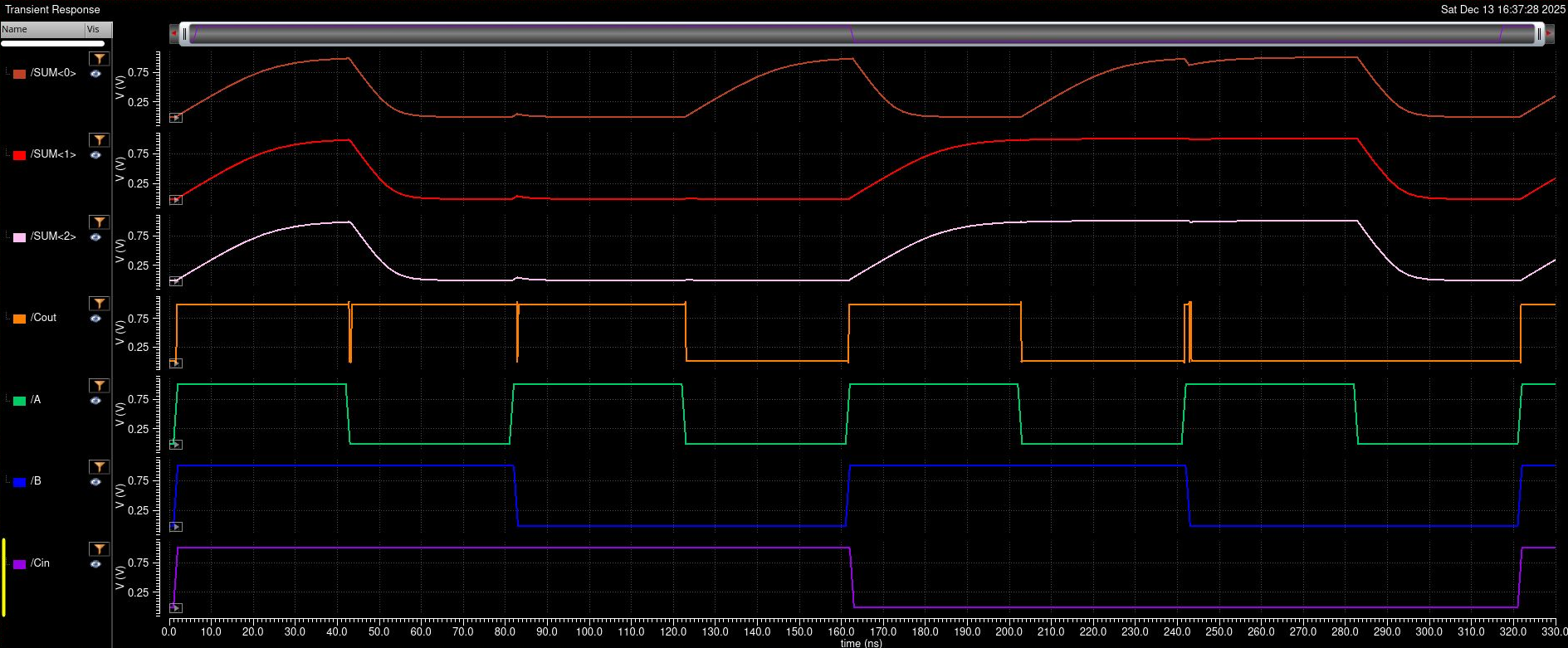Image resolution: width=1568 pixels, height=648 pixels.
Task: Select the /Cin signal name
Action: [x=40, y=563]
